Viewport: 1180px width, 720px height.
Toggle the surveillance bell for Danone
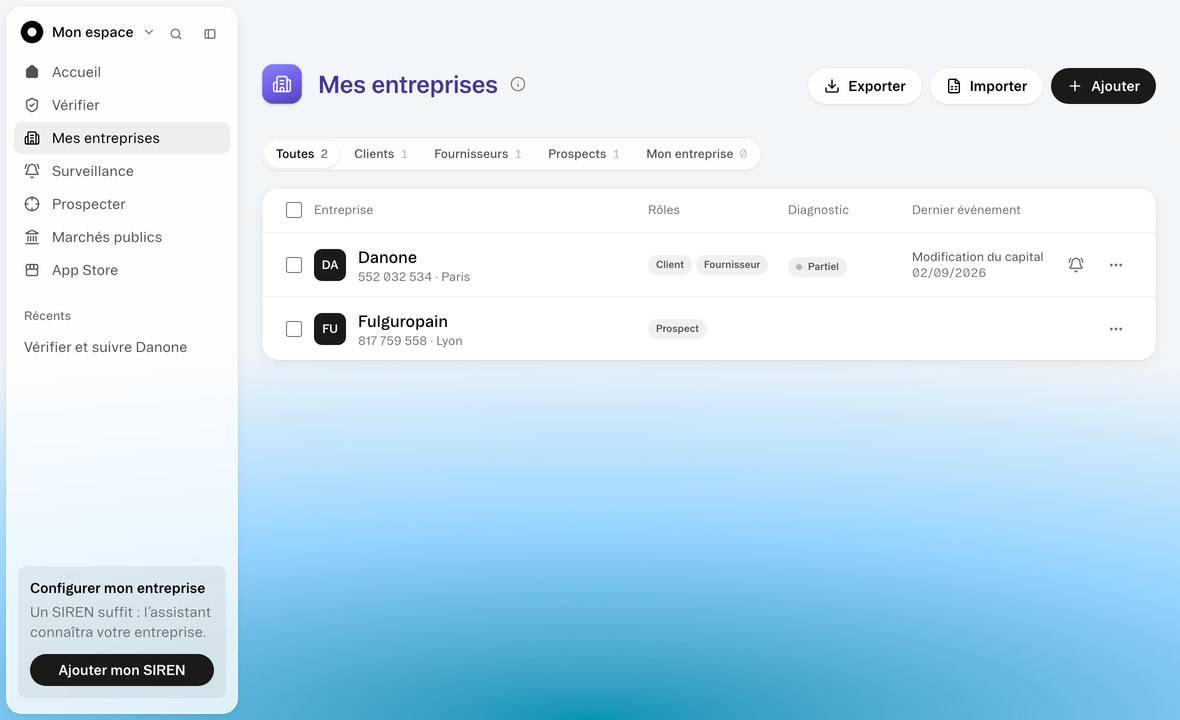click(x=1076, y=265)
